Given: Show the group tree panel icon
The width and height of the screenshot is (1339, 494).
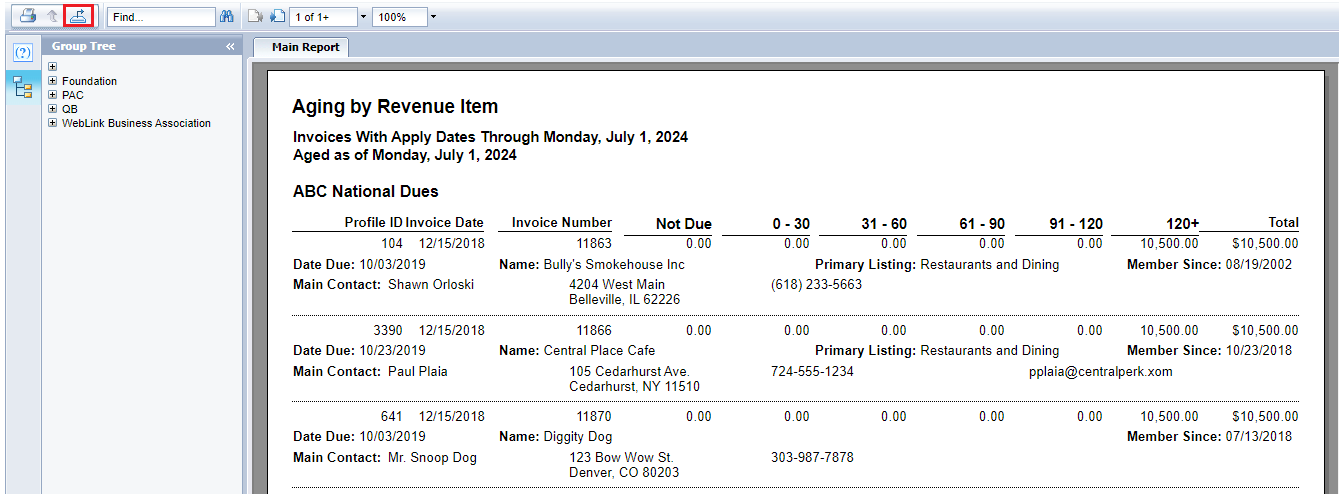Looking at the screenshot, I should 22,87.
